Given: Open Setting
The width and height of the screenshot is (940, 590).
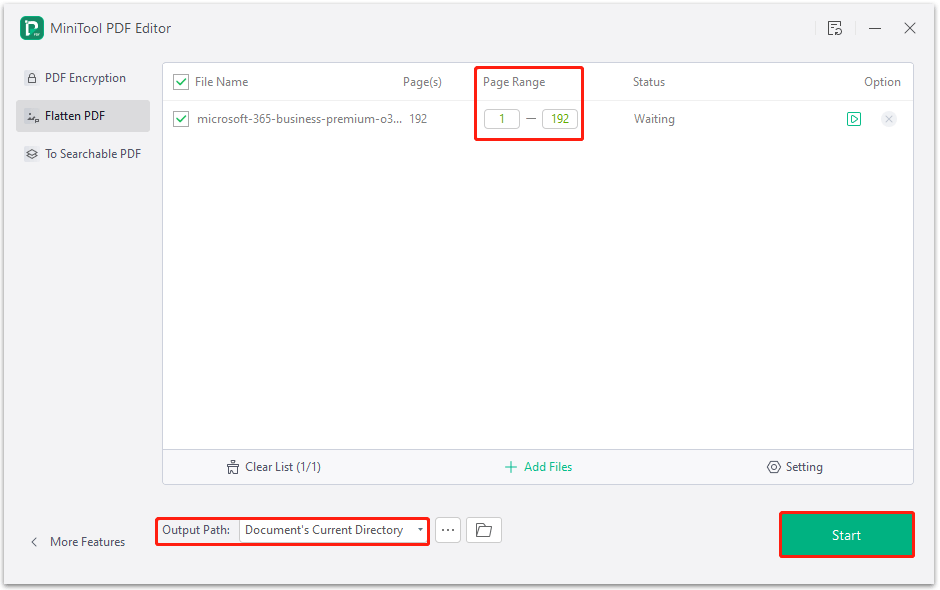Looking at the screenshot, I should pos(795,466).
